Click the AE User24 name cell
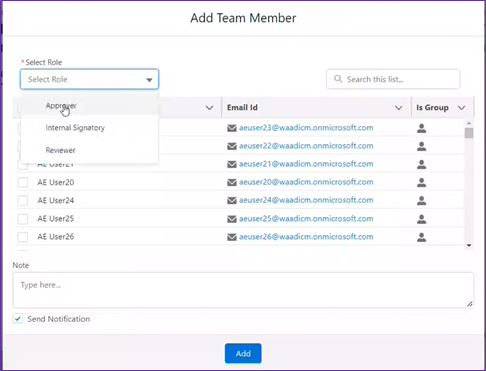This screenshot has height=371, width=486. 56,200
